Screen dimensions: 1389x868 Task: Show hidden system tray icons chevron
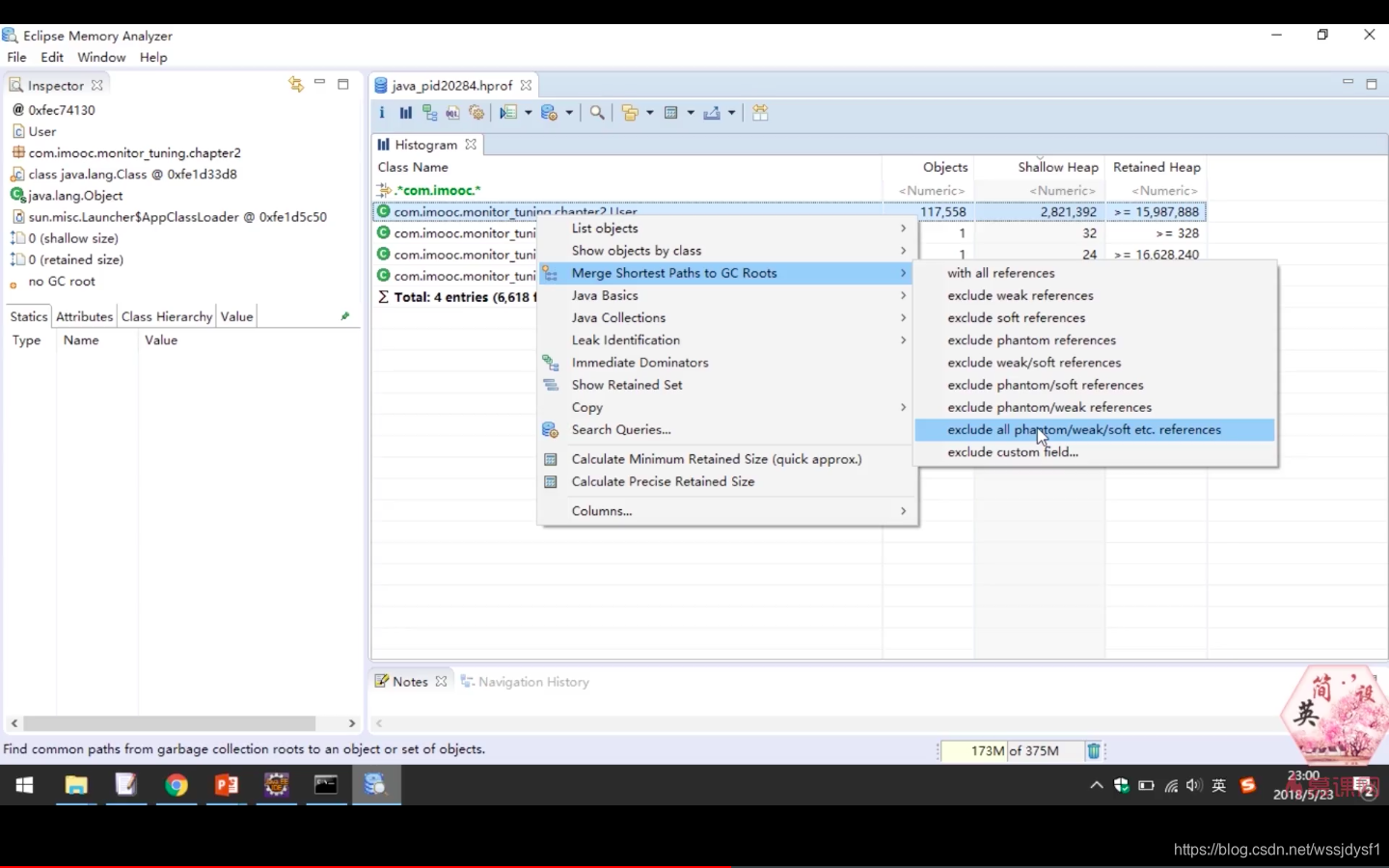(1097, 785)
